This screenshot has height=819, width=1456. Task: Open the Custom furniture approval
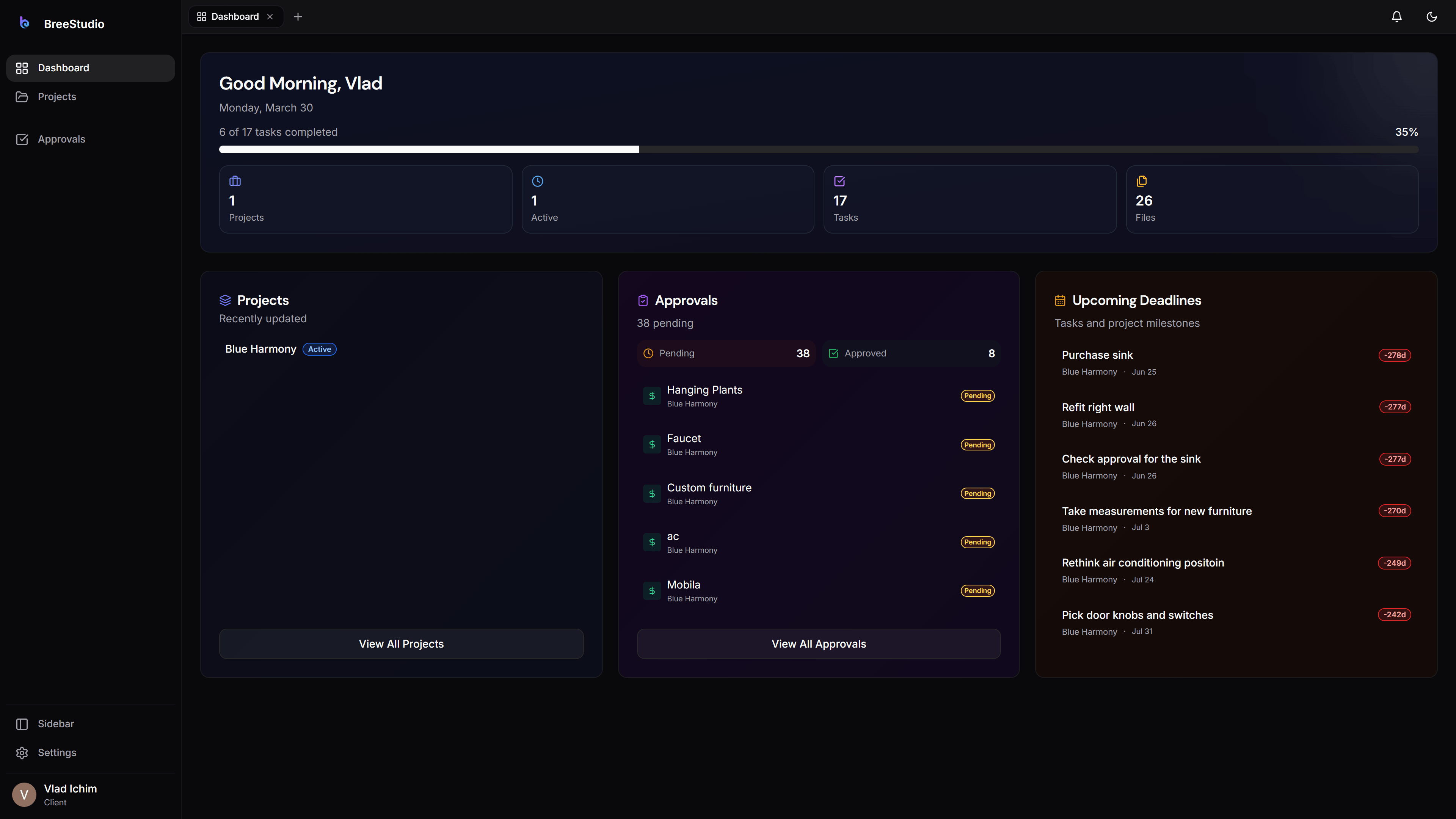[x=819, y=493]
